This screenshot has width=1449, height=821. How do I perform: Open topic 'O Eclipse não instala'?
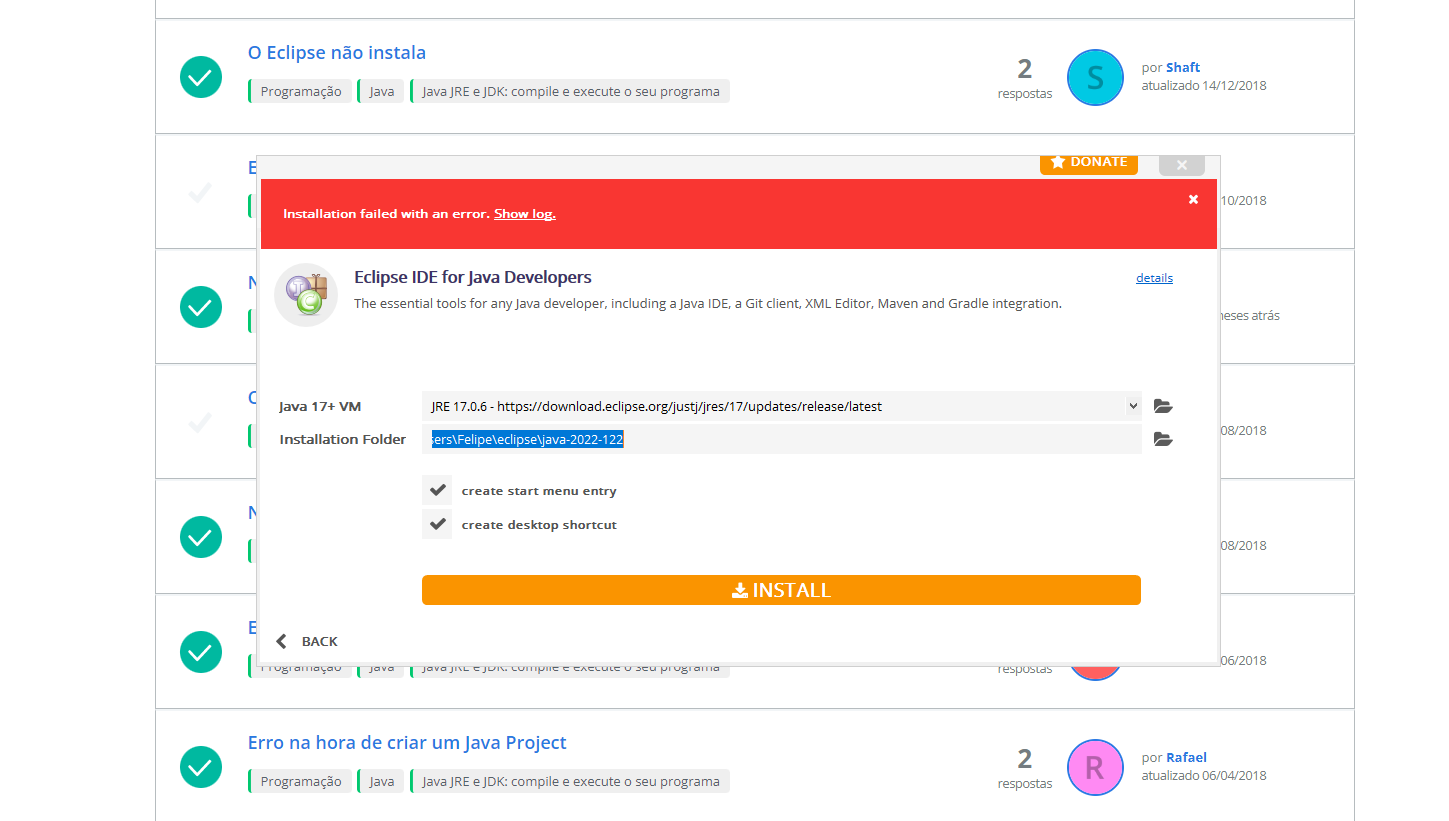(337, 53)
